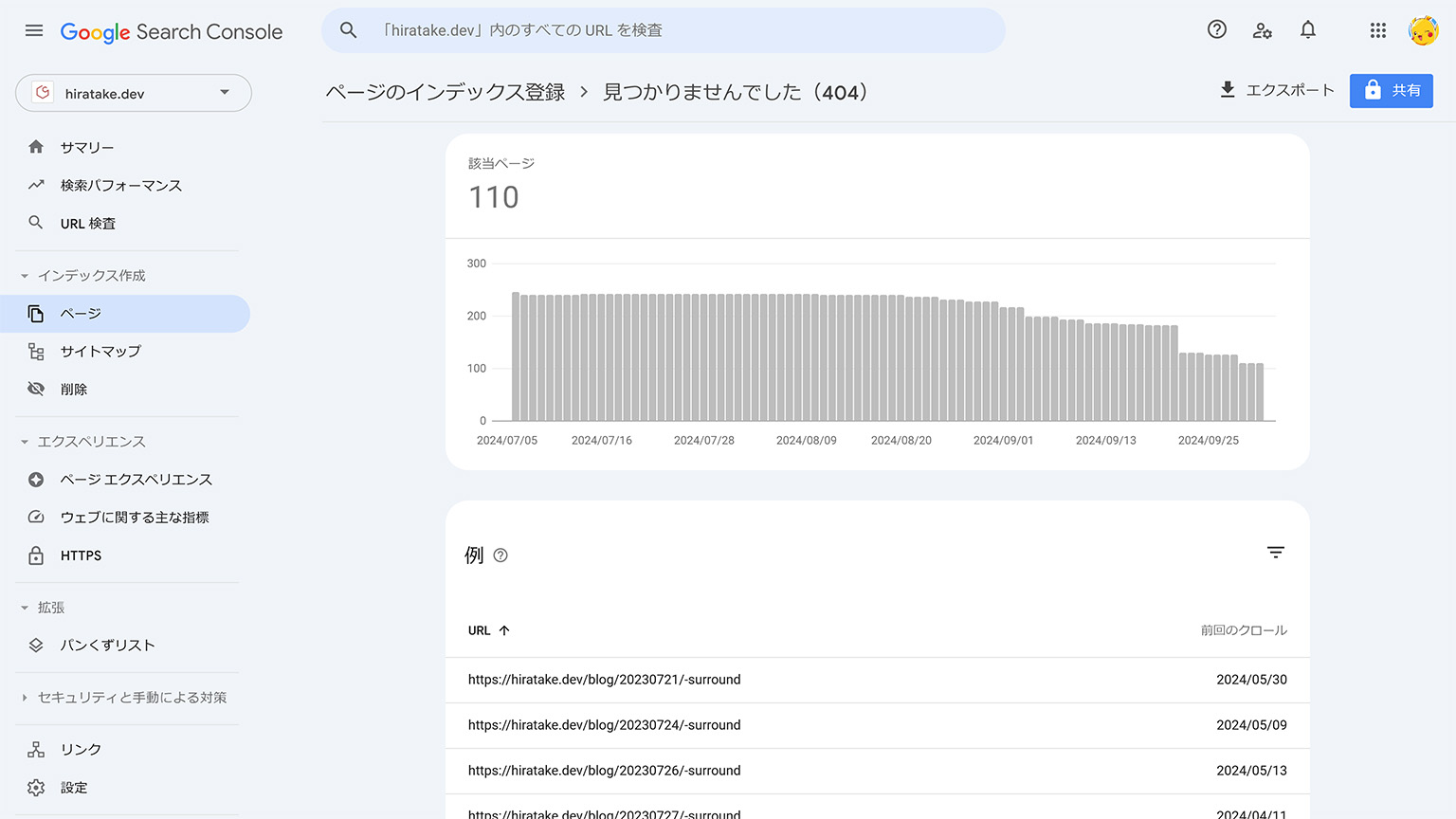The width and height of the screenshot is (1456, 819).
Task: Open 削除 in sidebar
Action: [125, 390]
